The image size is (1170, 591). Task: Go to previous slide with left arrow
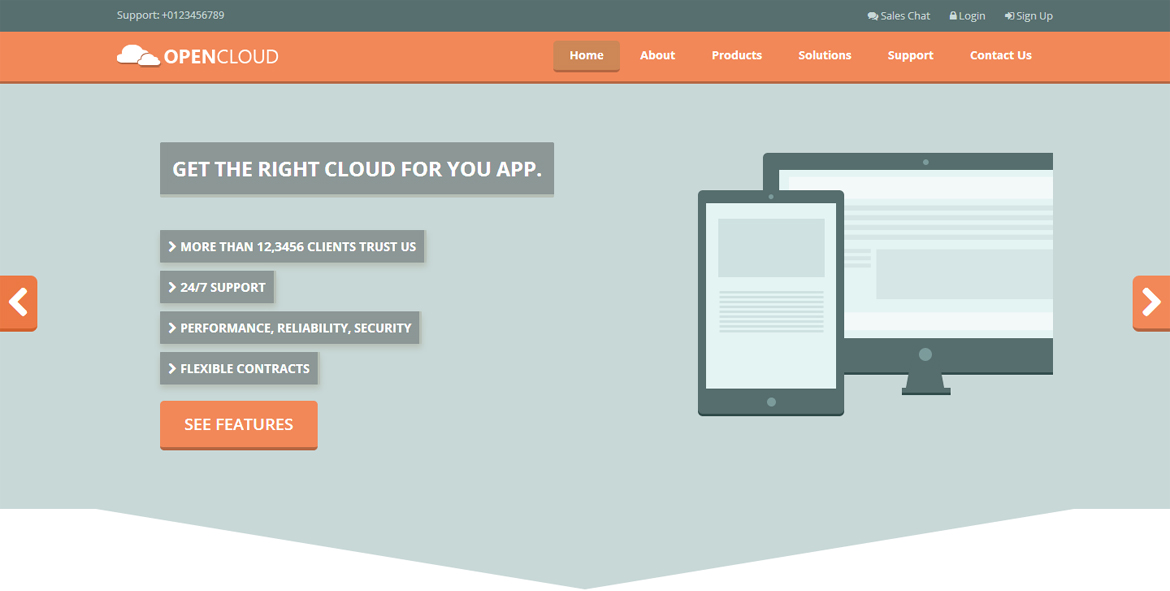pos(18,302)
